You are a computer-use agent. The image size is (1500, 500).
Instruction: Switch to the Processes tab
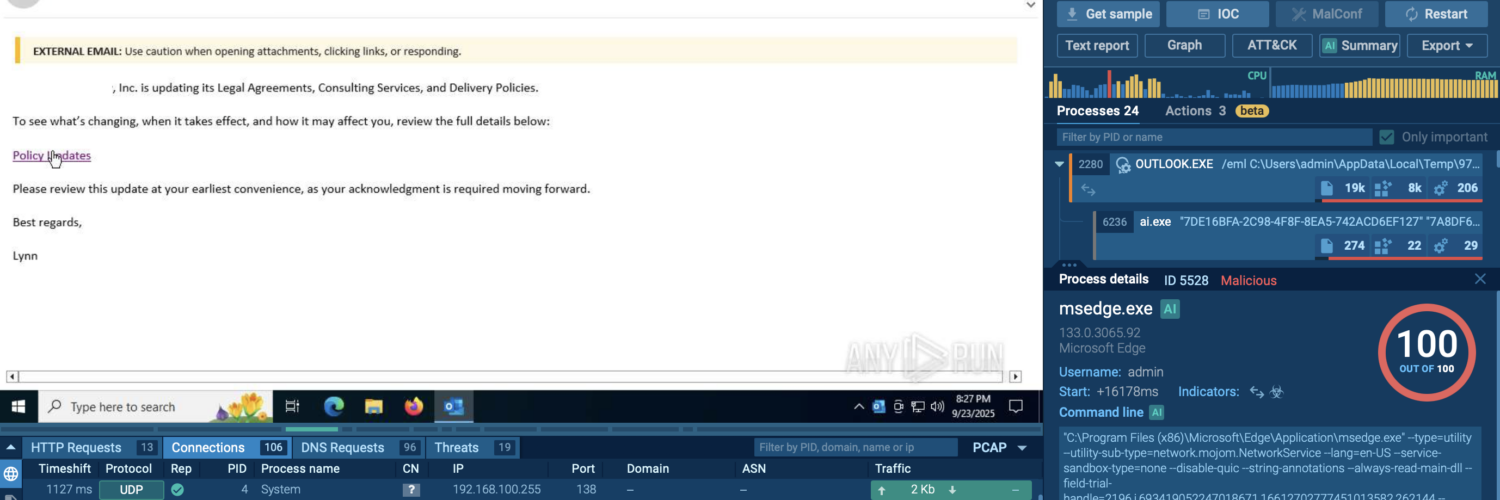1098,111
